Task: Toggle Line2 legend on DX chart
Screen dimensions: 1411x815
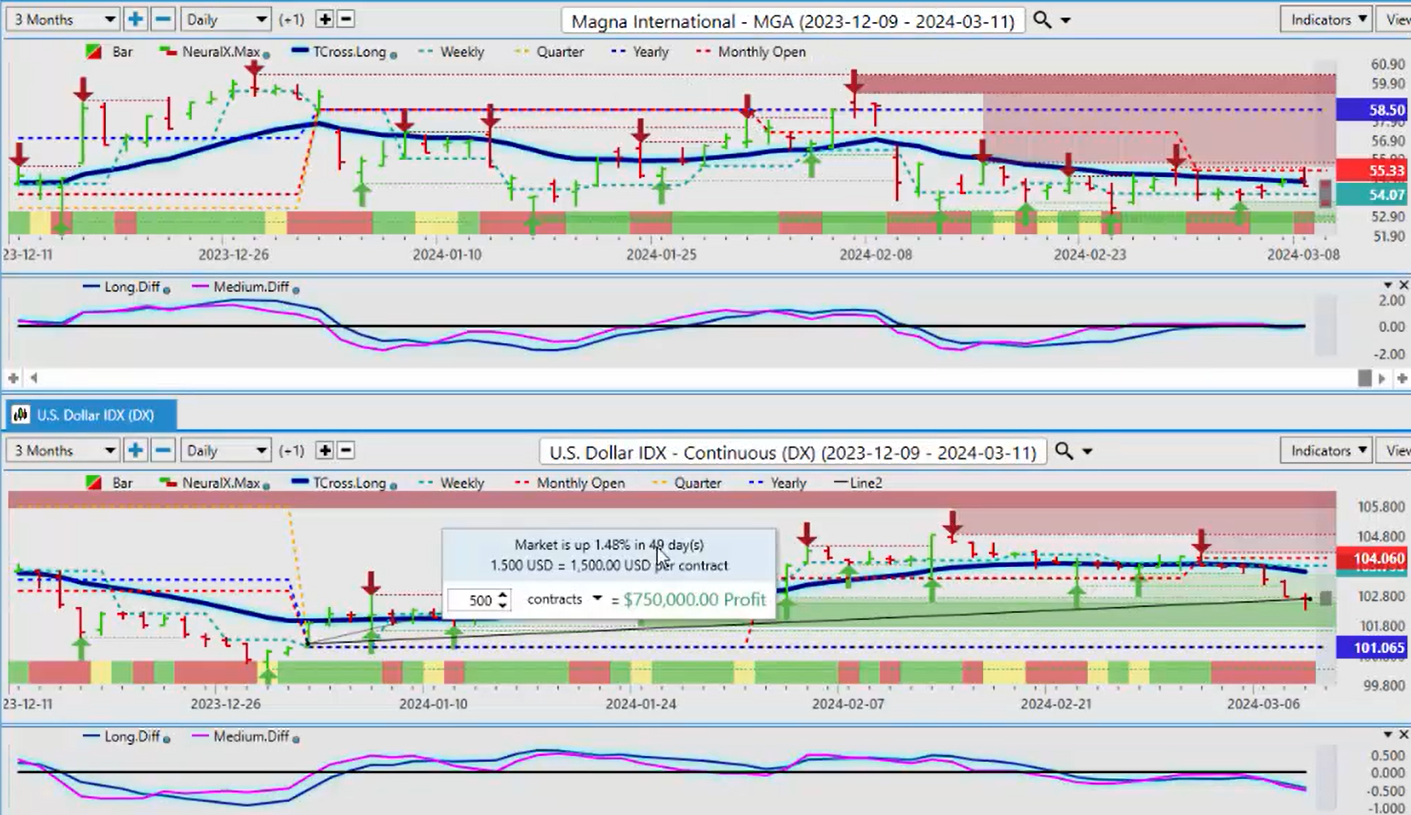Action: click(857, 483)
